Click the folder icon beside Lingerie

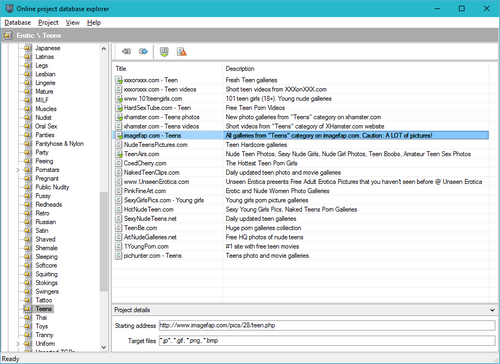point(28,83)
